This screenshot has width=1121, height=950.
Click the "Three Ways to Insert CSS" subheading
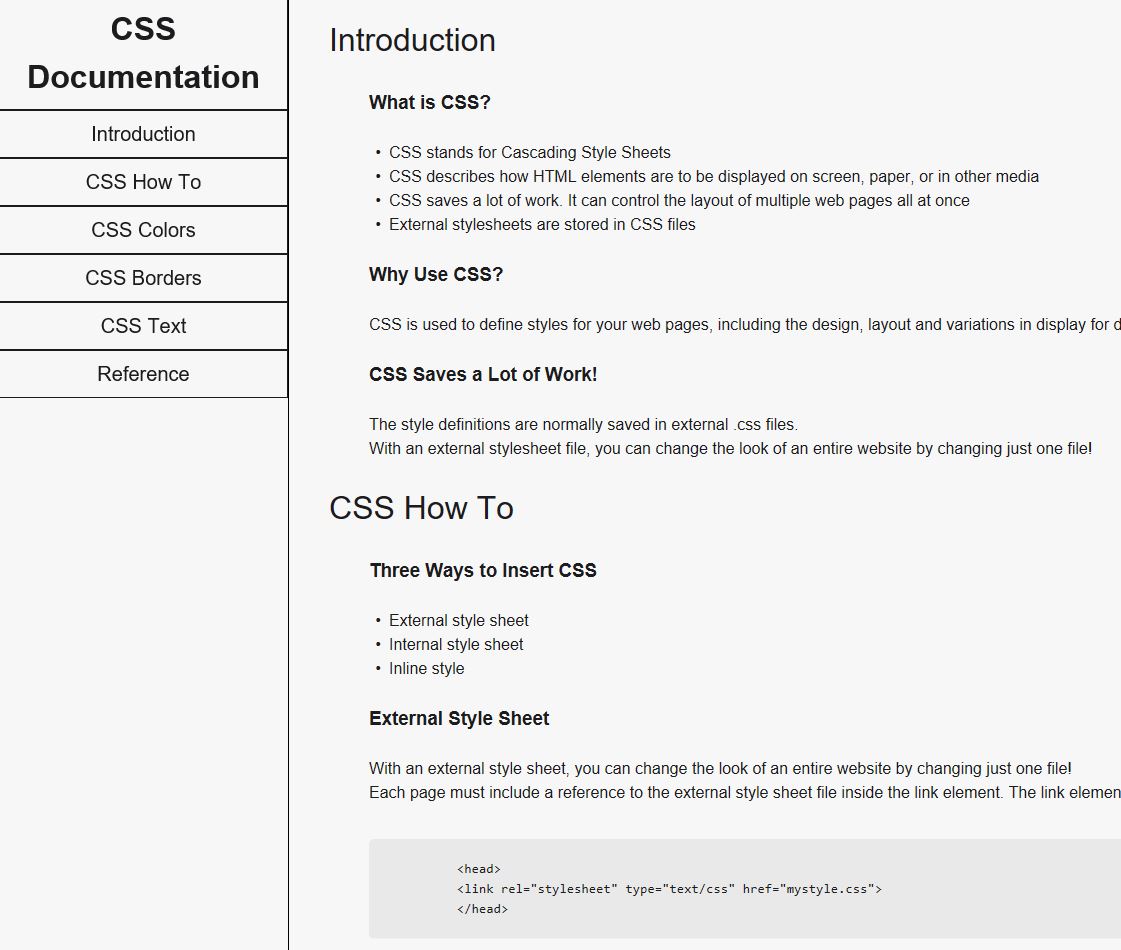pyautogui.click(x=483, y=570)
